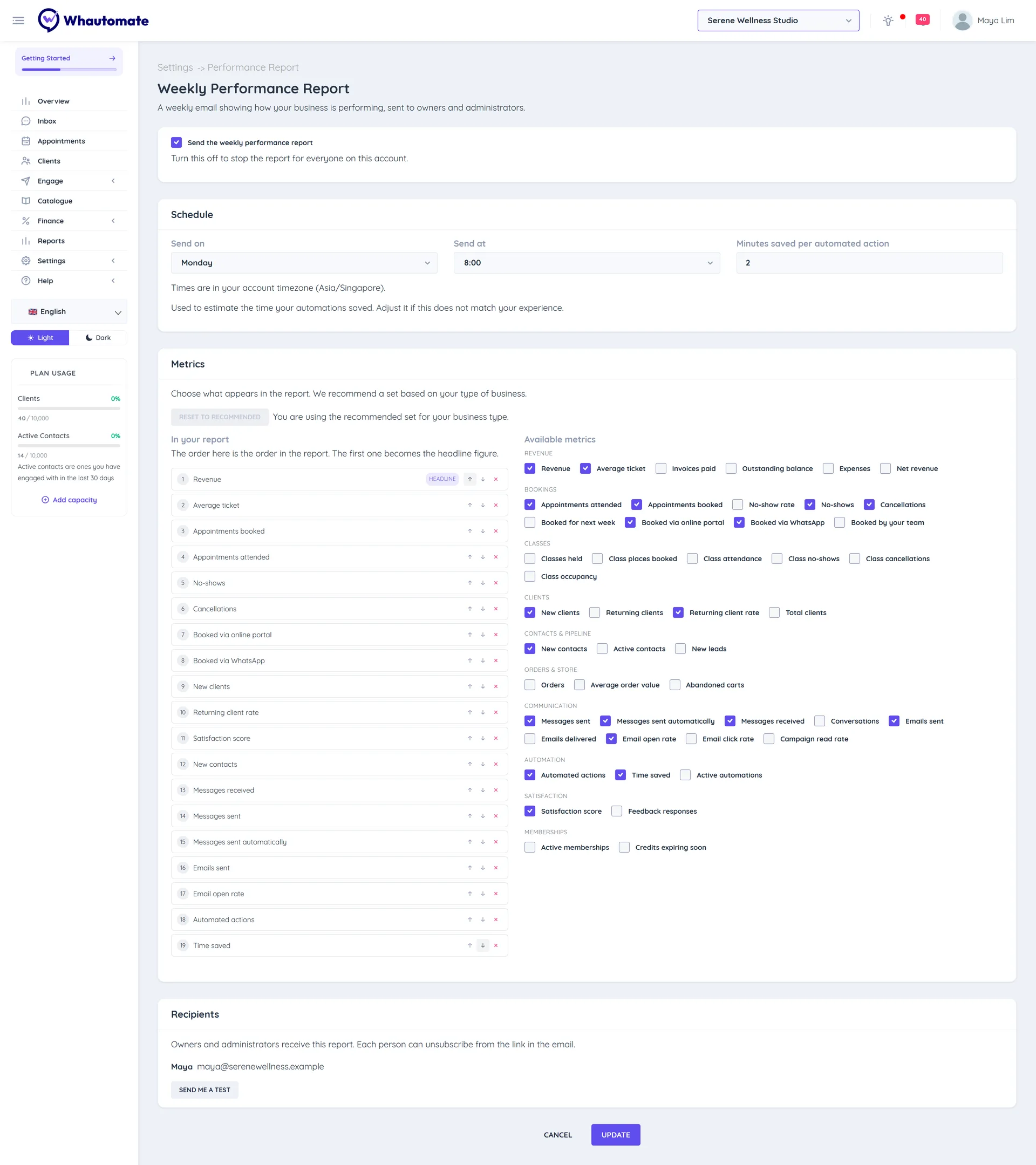Image resolution: width=1036 pixels, height=1165 pixels.
Task: Click the Cancel button
Action: [x=557, y=1135]
